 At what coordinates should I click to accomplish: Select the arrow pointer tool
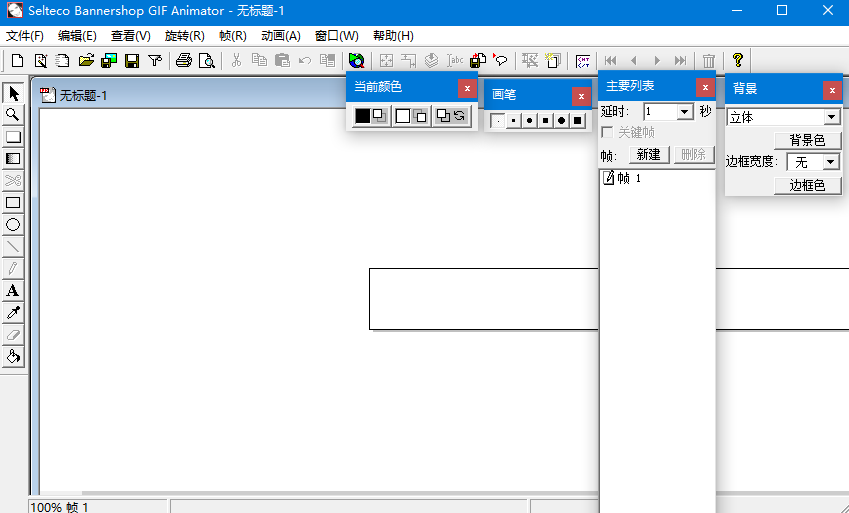click(x=13, y=93)
